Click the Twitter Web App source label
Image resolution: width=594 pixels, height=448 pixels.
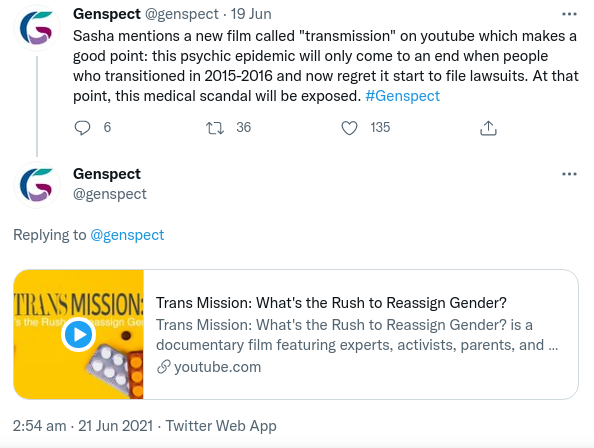[221, 426]
